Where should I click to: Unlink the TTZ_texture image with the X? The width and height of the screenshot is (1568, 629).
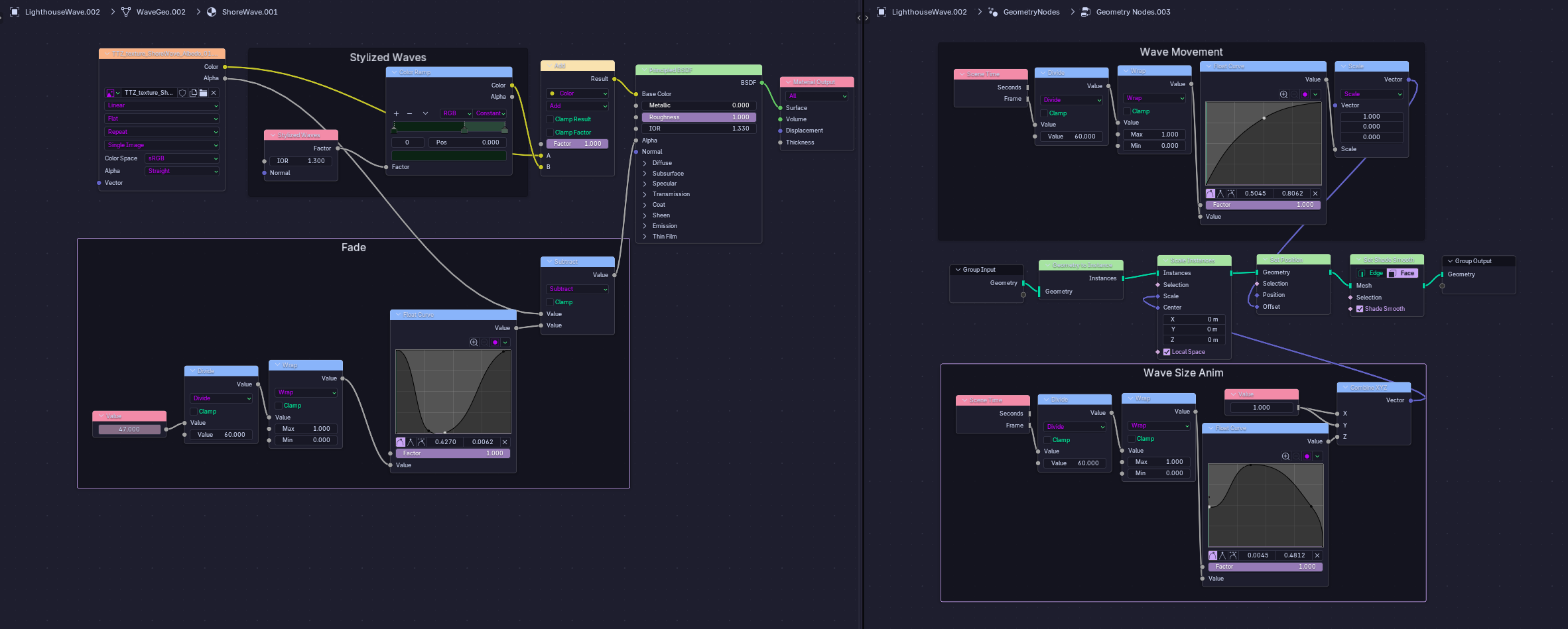point(214,93)
